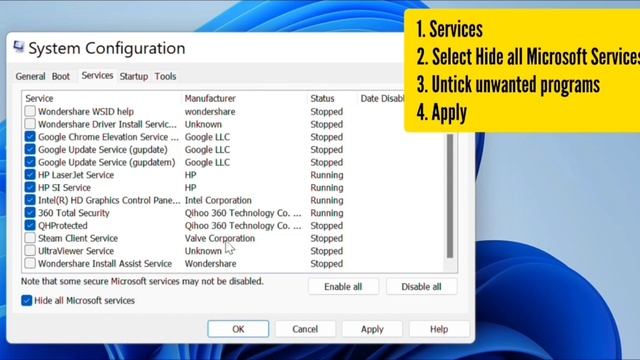640x360 pixels.
Task: Click the services list vertical scrollbar
Action: [450, 196]
